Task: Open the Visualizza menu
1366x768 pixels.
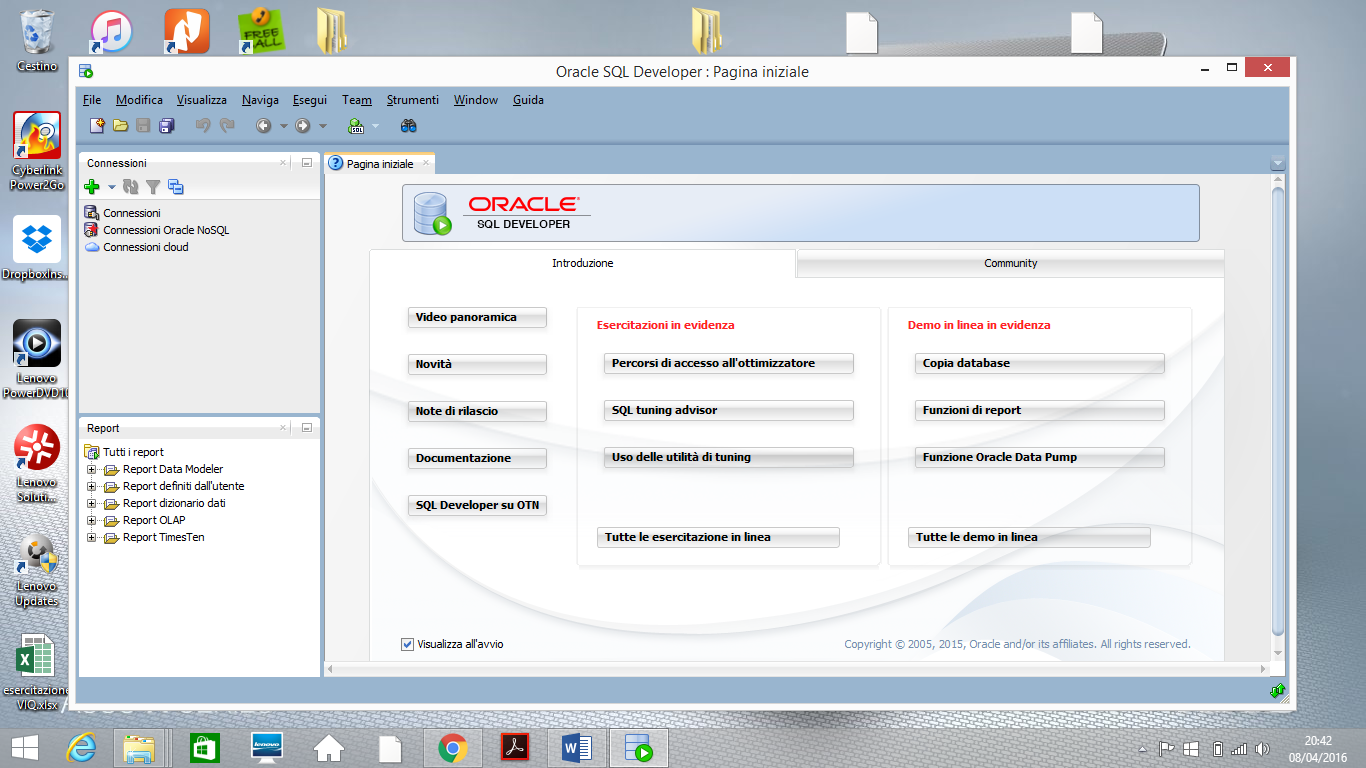Action: click(202, 100)
